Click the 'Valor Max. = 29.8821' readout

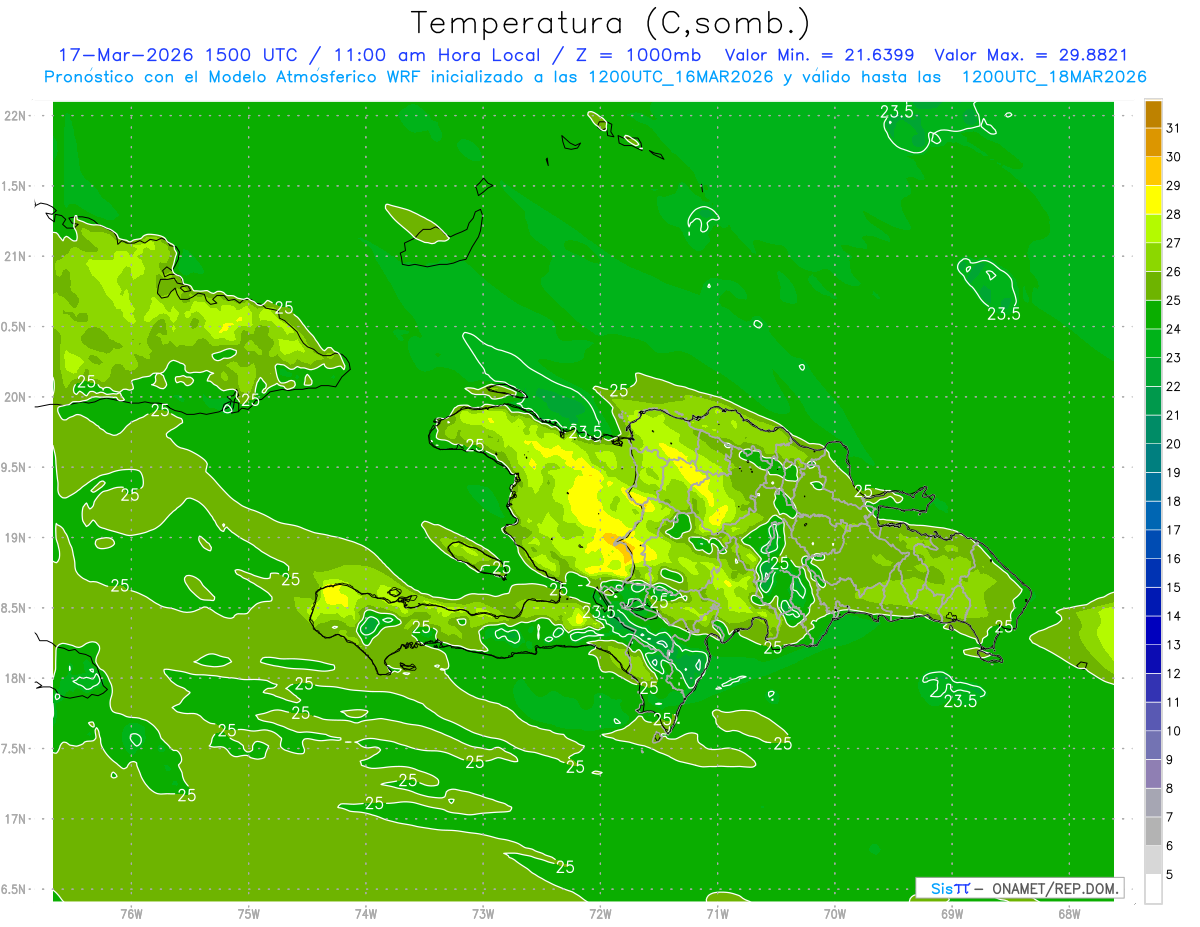1030,55
